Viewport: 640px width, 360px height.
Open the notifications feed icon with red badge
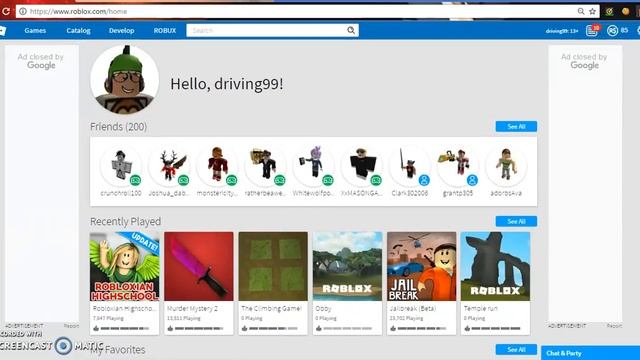592,30
